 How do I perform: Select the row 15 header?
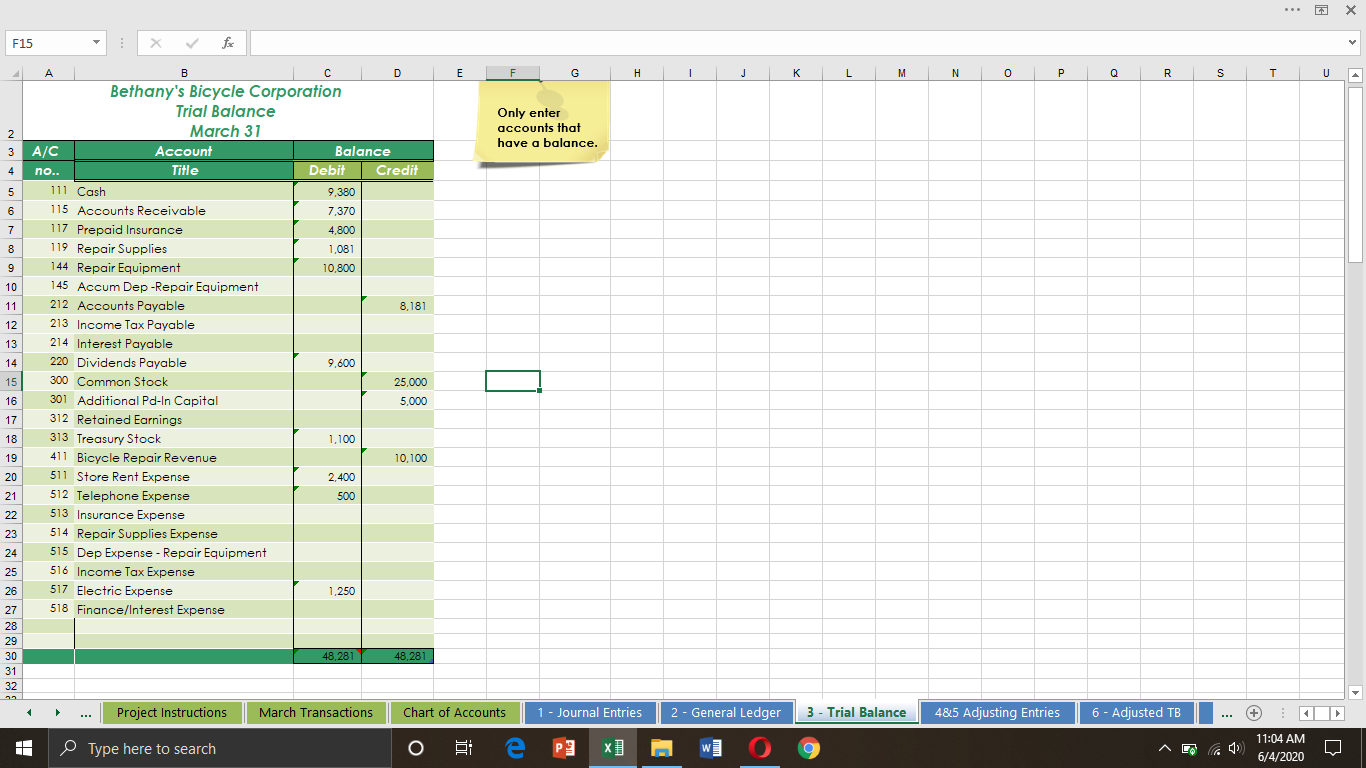11,381
